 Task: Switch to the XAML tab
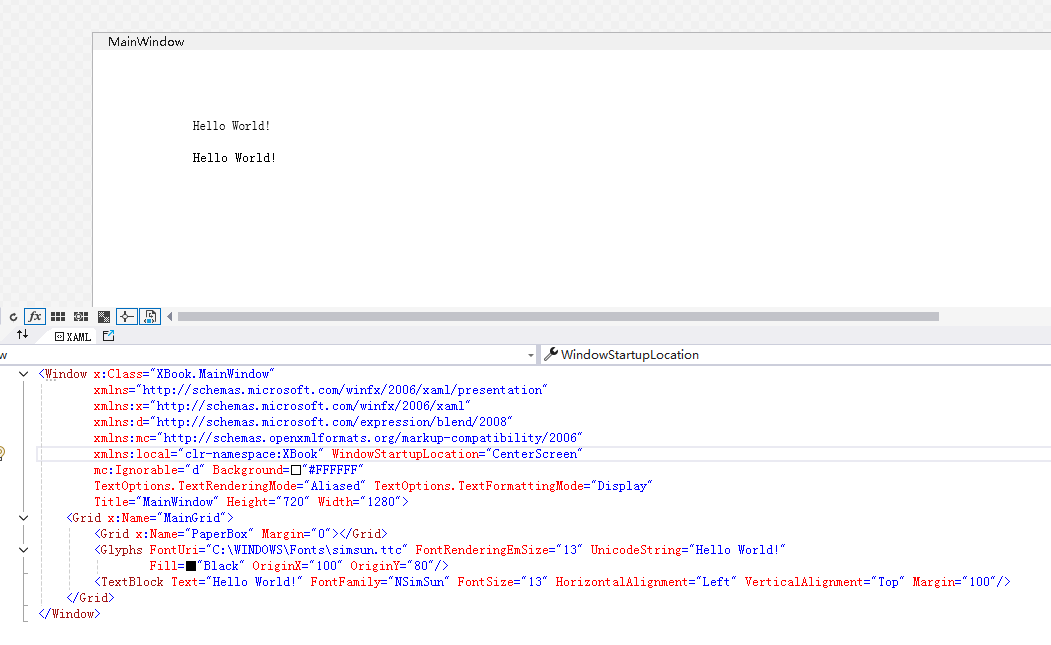pos(72,337)
